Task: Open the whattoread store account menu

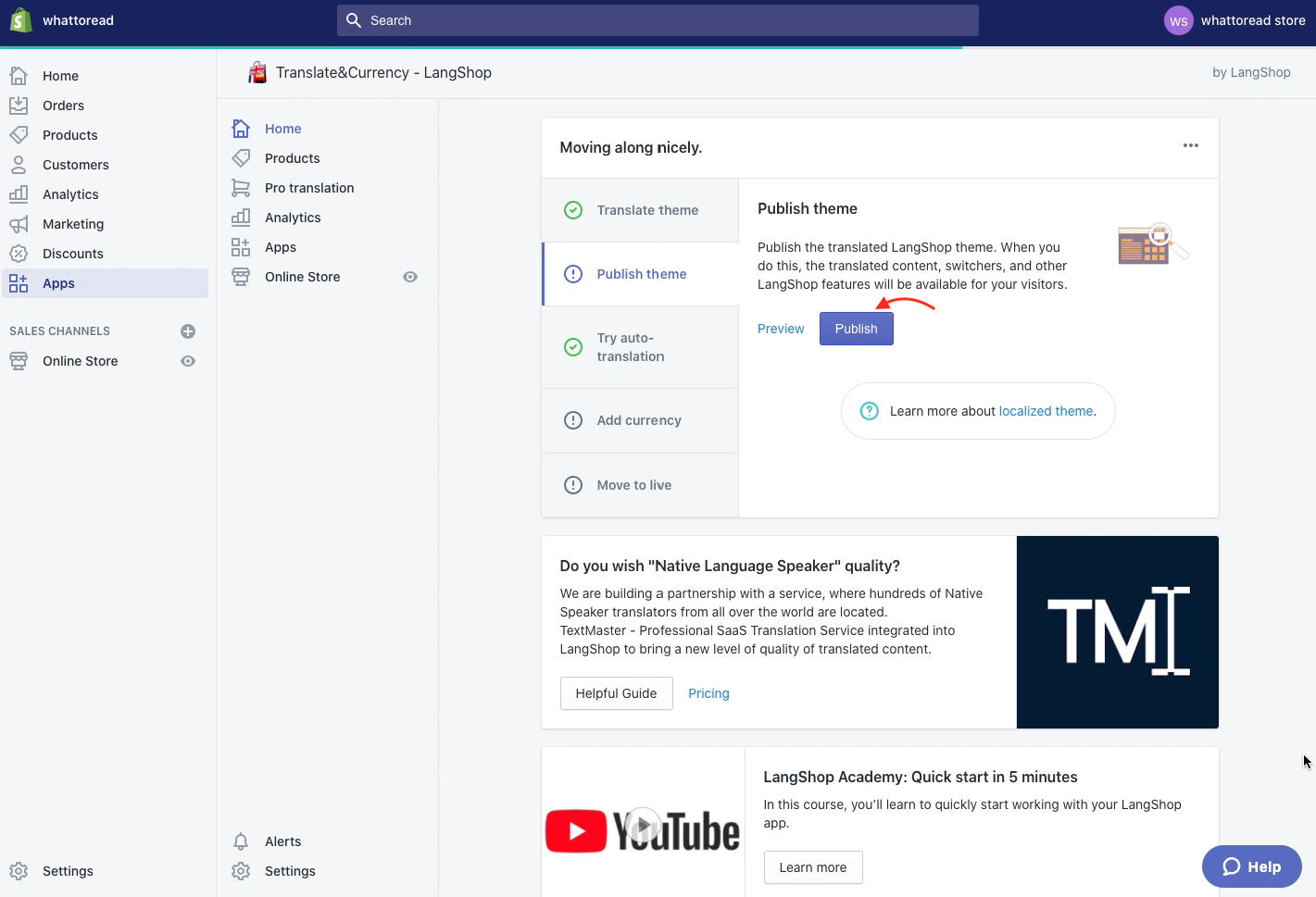Action: 1235,20
